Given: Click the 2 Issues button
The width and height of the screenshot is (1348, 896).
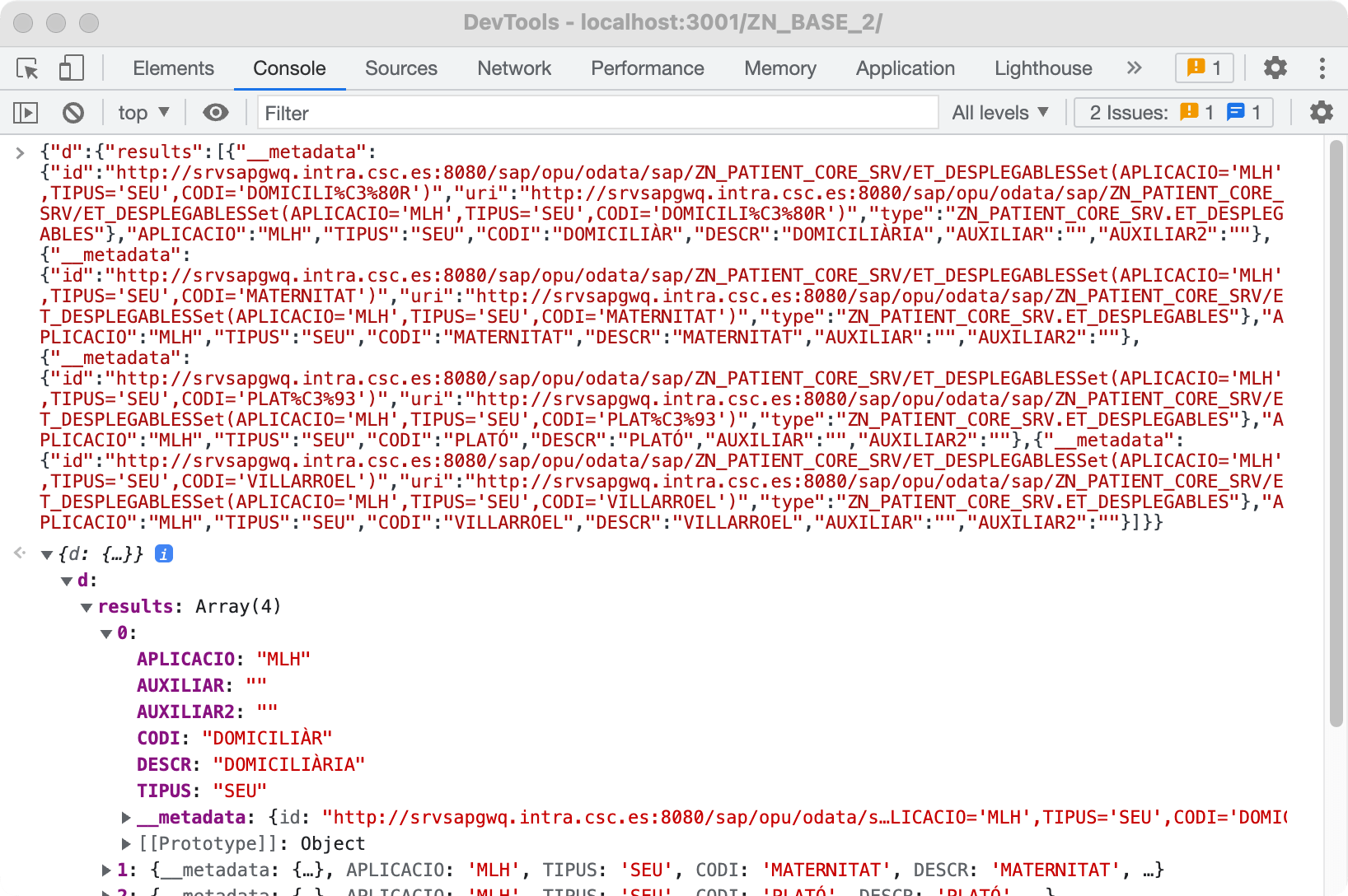Looking at the screenshot, I should pyautogui.click(x=1173, y=113).
